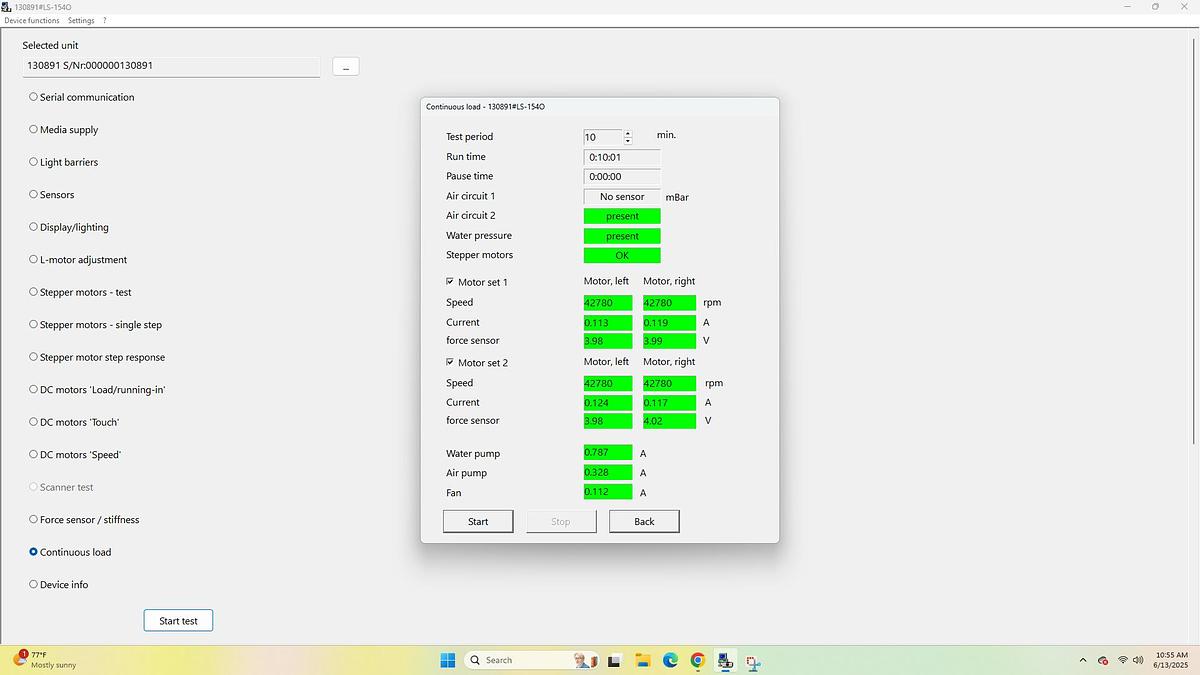Uncheck the Motor set 1 checkbox
Screen dimensions: 1200x675
450,282
